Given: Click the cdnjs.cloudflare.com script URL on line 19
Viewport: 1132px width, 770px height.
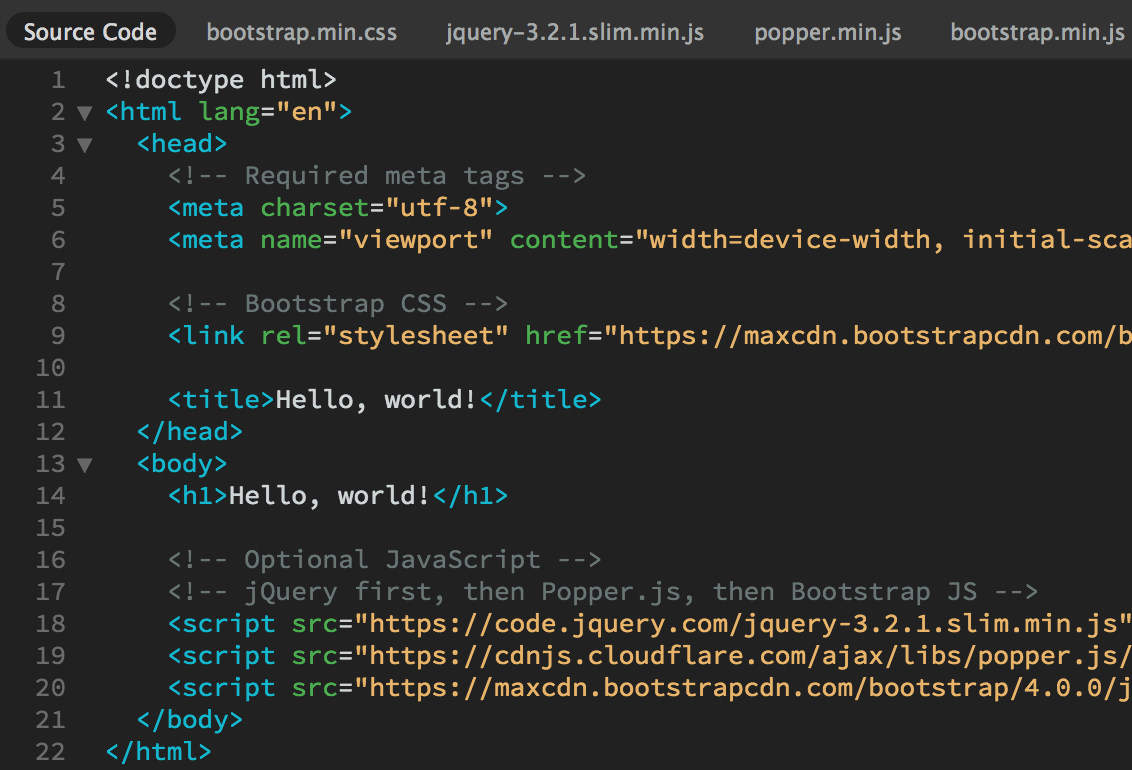Looking at the screenshot, I should (x=742, y=655).
